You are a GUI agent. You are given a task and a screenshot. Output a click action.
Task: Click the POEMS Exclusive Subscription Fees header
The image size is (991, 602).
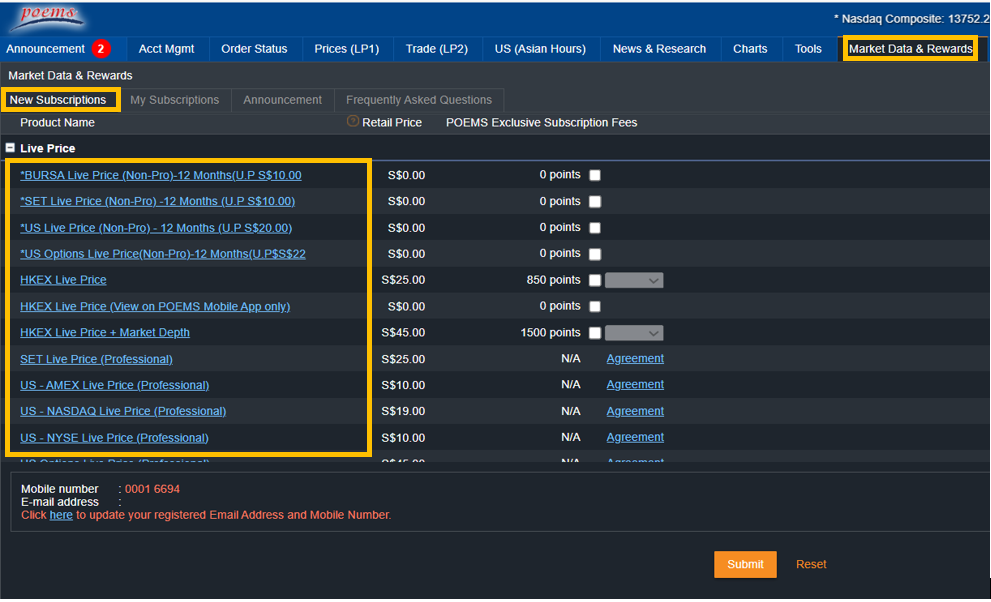click(x=542, y=123)
